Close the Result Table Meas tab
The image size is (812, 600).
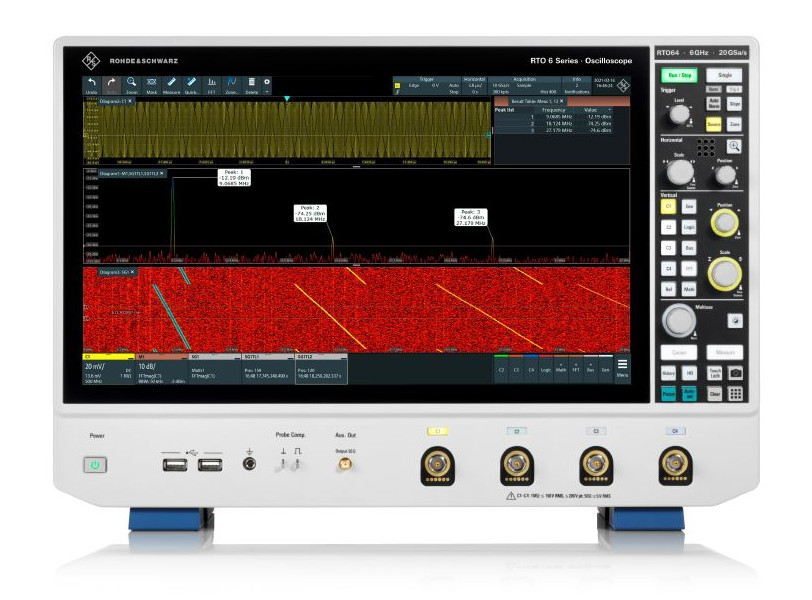561,101
